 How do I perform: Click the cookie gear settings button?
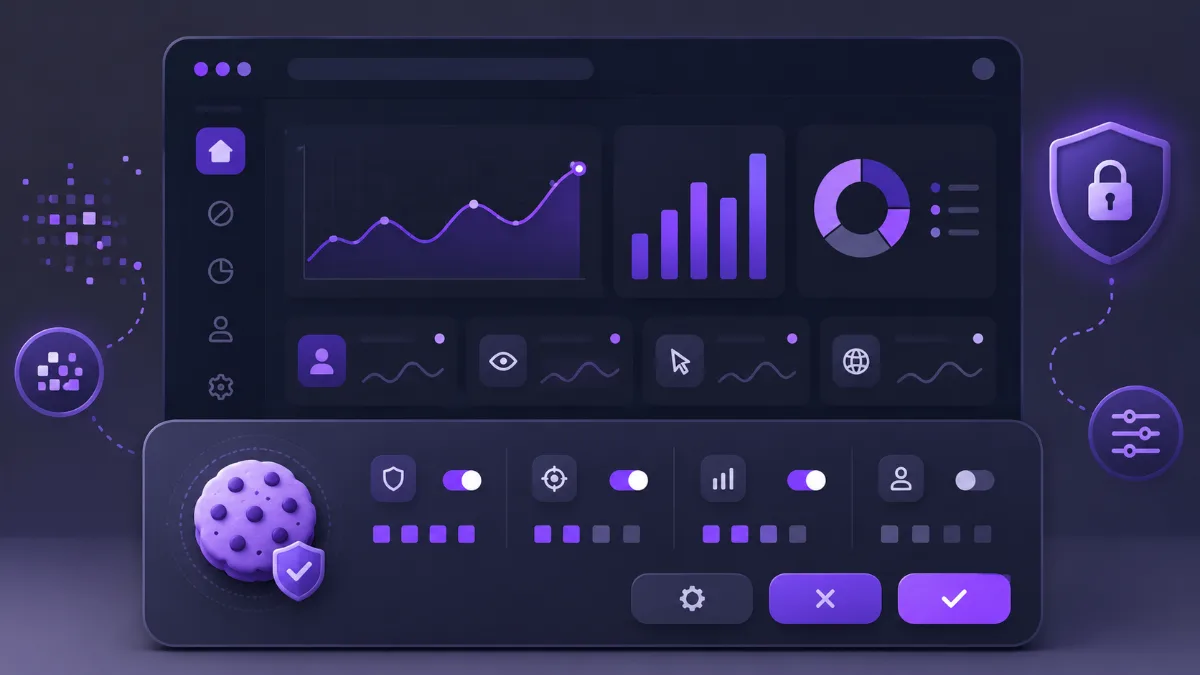(692, 599)
